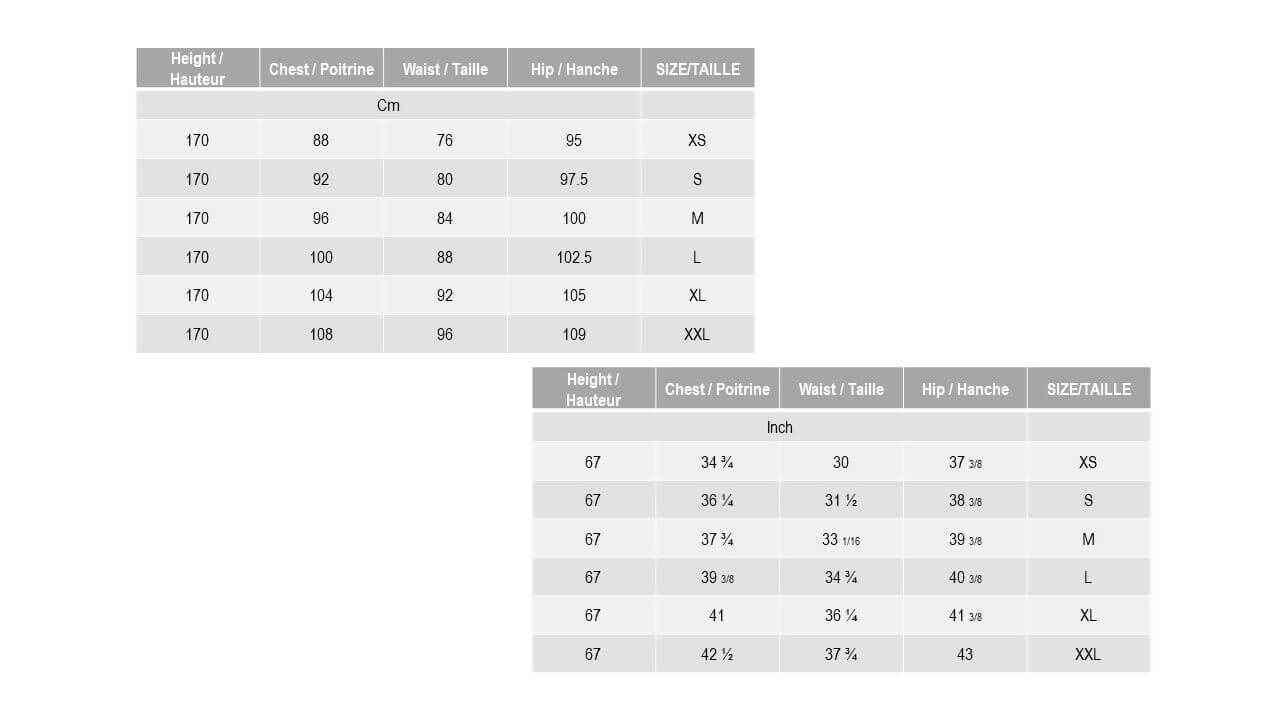Image resolution: width=1280 pixels, height=720 pixels.
Task: Select Height / Hauteur header in Inch table
Action: point(593,389)
